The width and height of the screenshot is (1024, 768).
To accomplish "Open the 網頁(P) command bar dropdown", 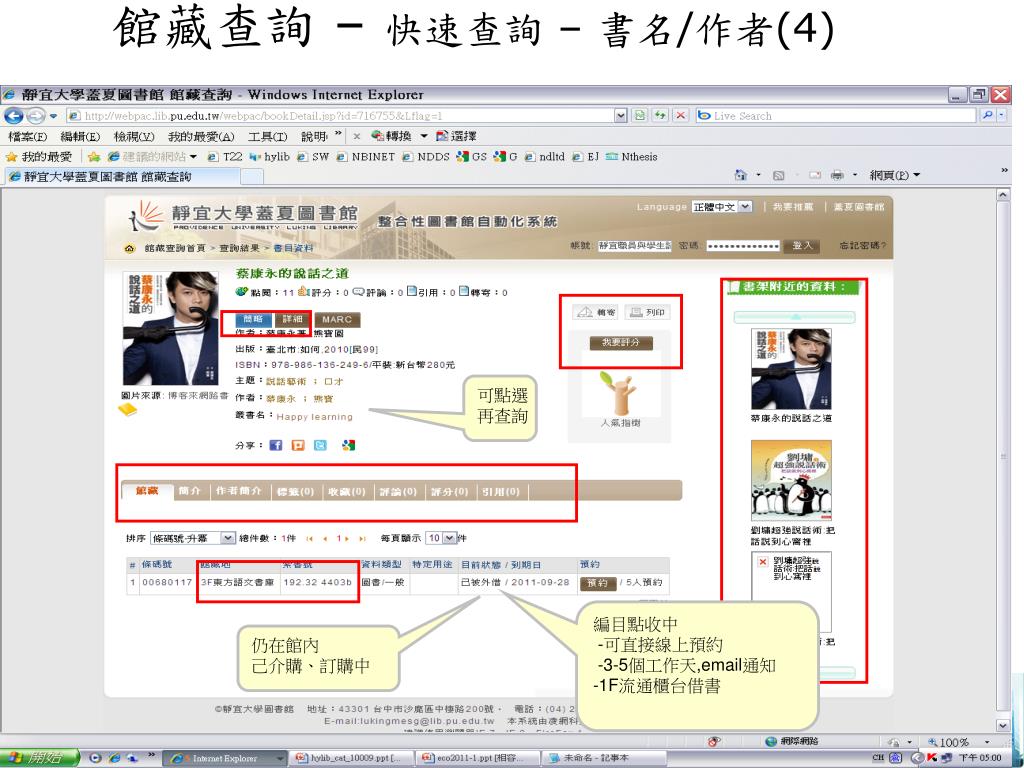I will [895, 175].
